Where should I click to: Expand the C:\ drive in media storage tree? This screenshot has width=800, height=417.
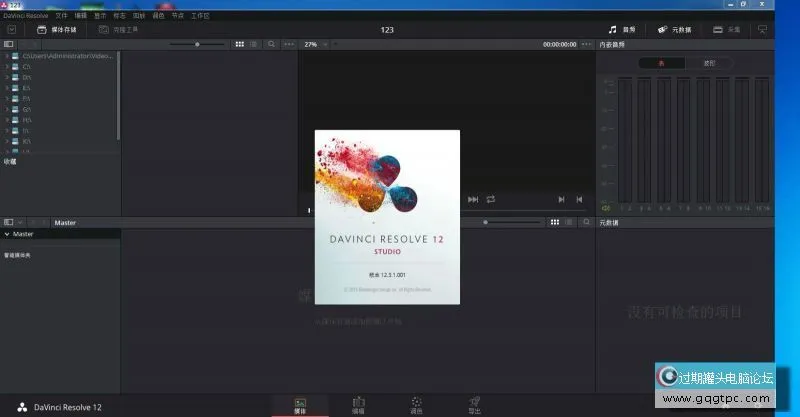coord(7,66)
